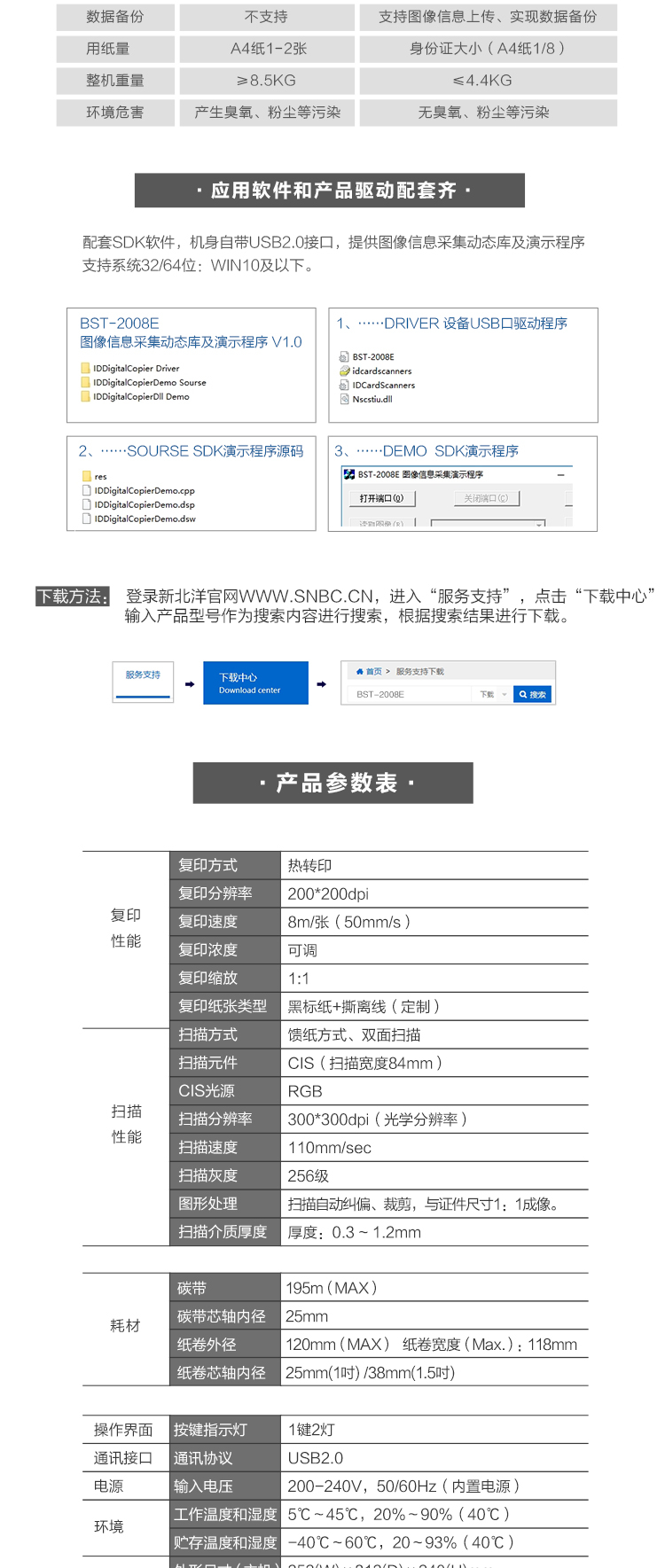
Task: Minimize the BST-2008E demo window
Action: 560,474
